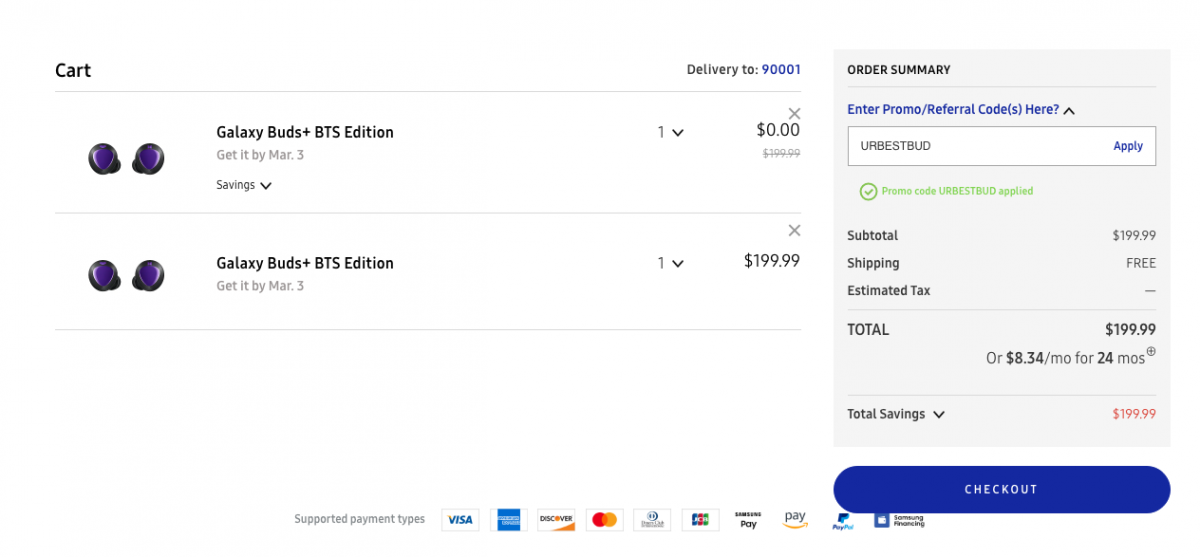Click the Samsung Financing icon

(x=899, y=520)
